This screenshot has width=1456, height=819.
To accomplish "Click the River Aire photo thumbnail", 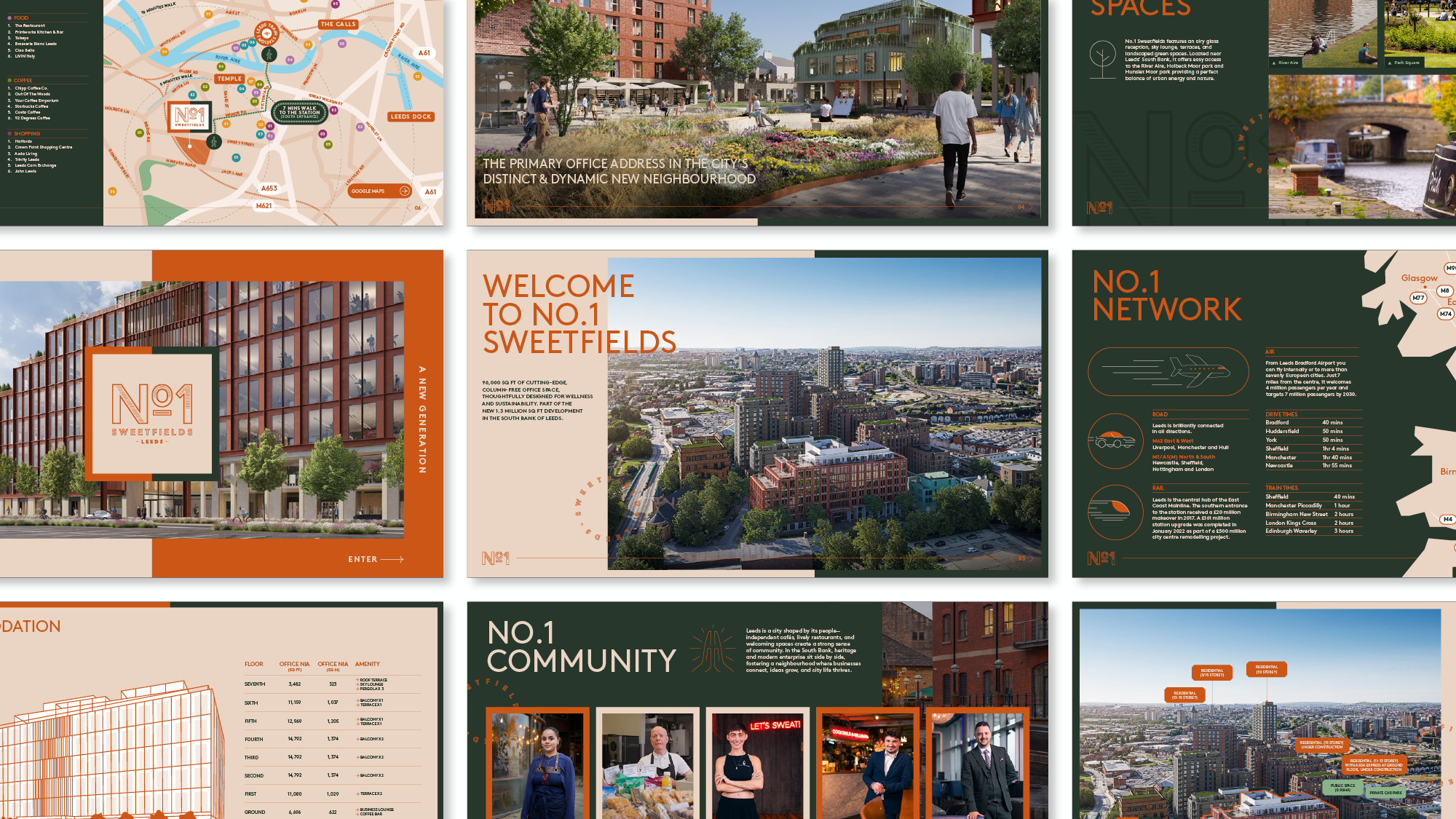I will (x=1323, y=33).
